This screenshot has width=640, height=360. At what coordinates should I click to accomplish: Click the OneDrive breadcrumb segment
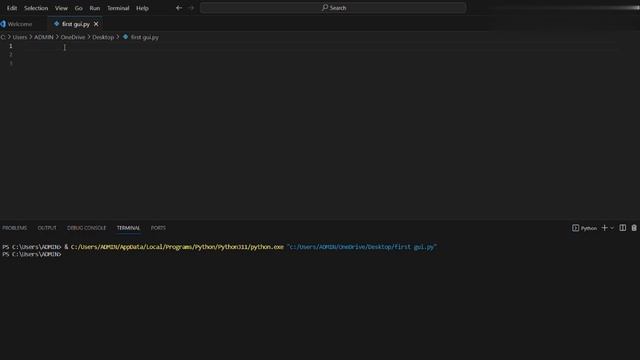tap(73, 37)
